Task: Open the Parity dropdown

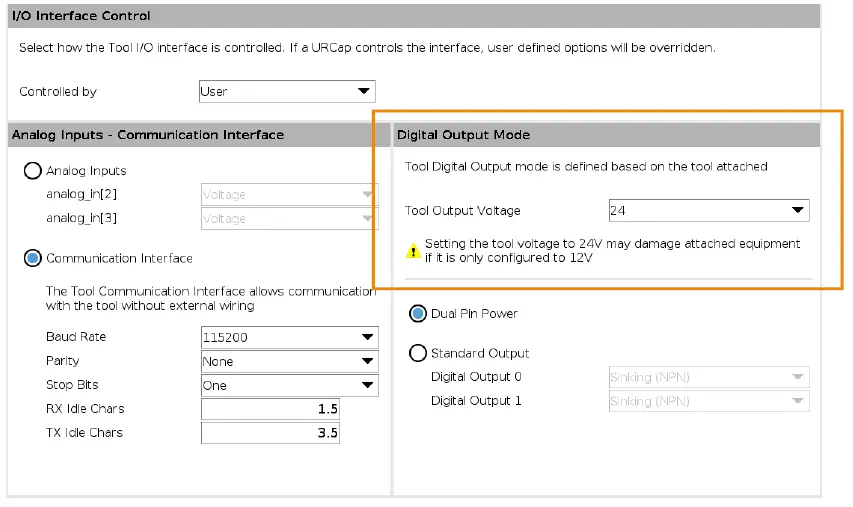Action: point(289,361)
